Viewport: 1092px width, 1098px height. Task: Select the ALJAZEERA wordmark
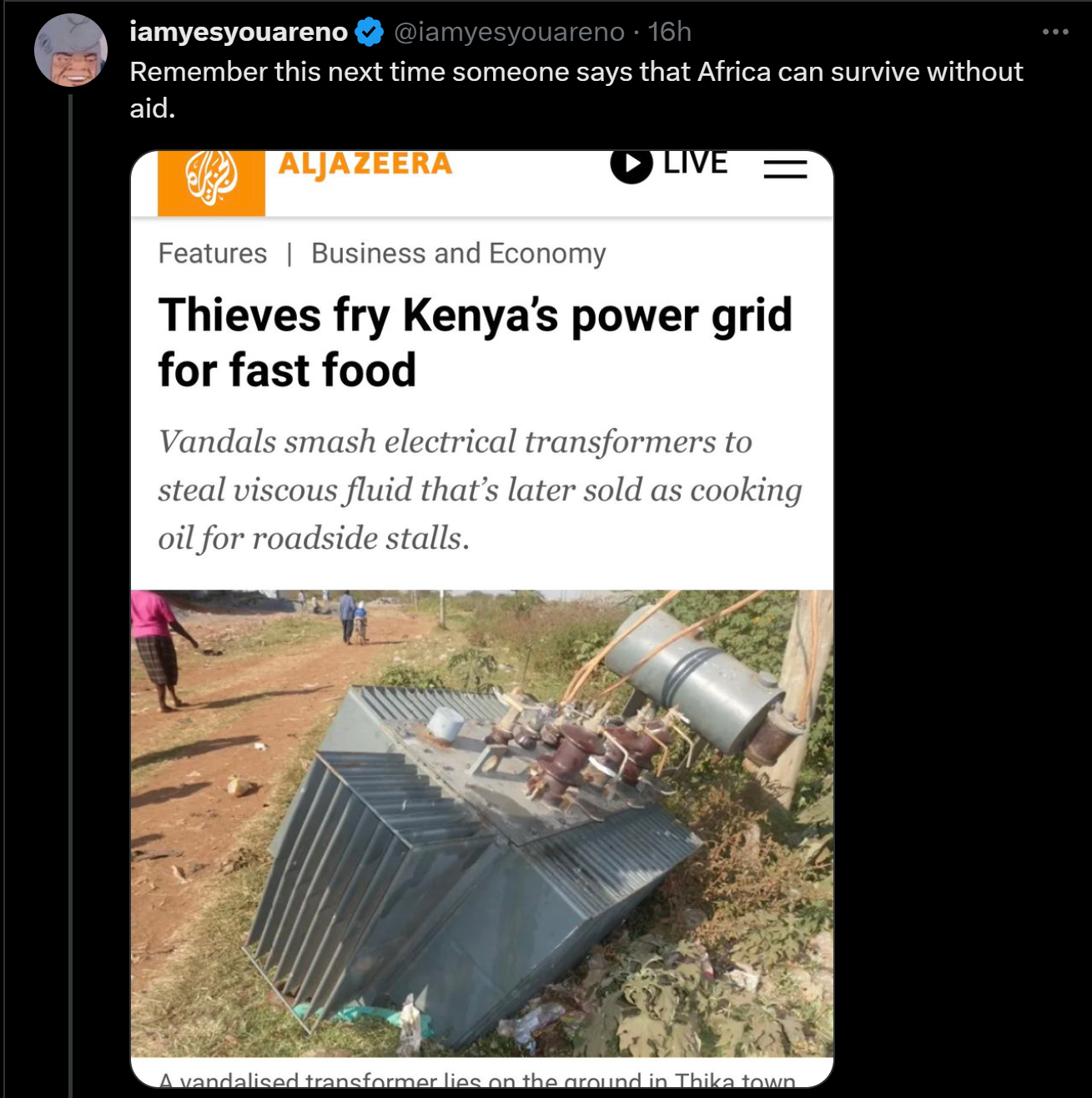pos(365,164)
